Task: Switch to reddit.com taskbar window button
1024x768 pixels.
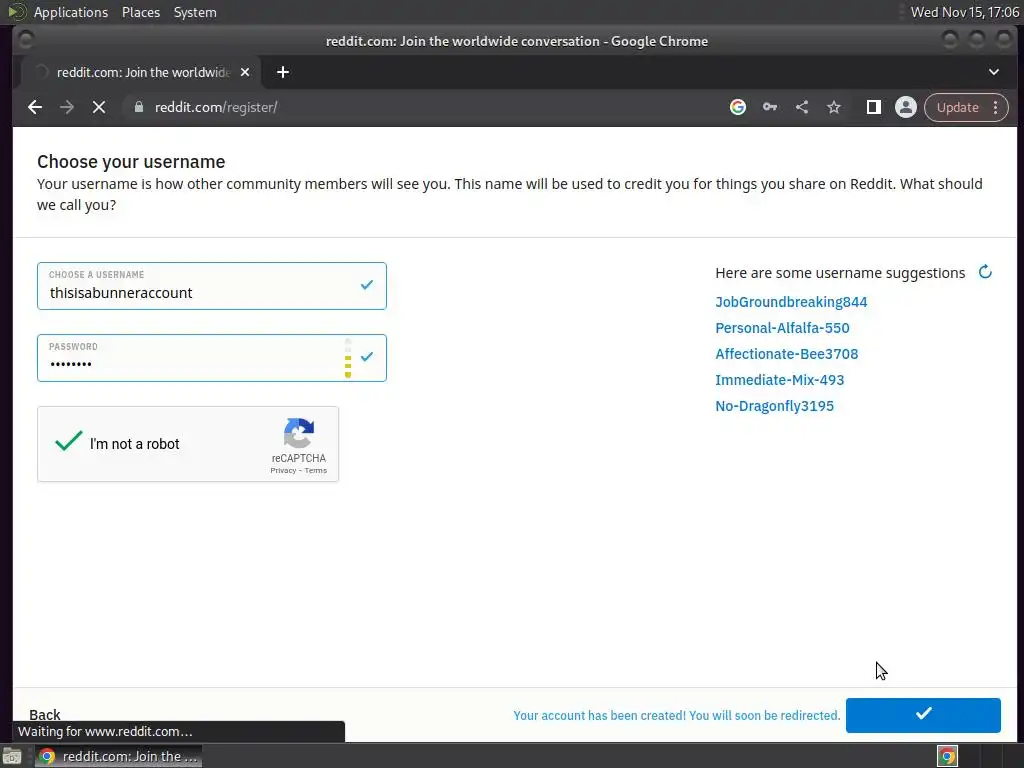Action: point(118,756)
